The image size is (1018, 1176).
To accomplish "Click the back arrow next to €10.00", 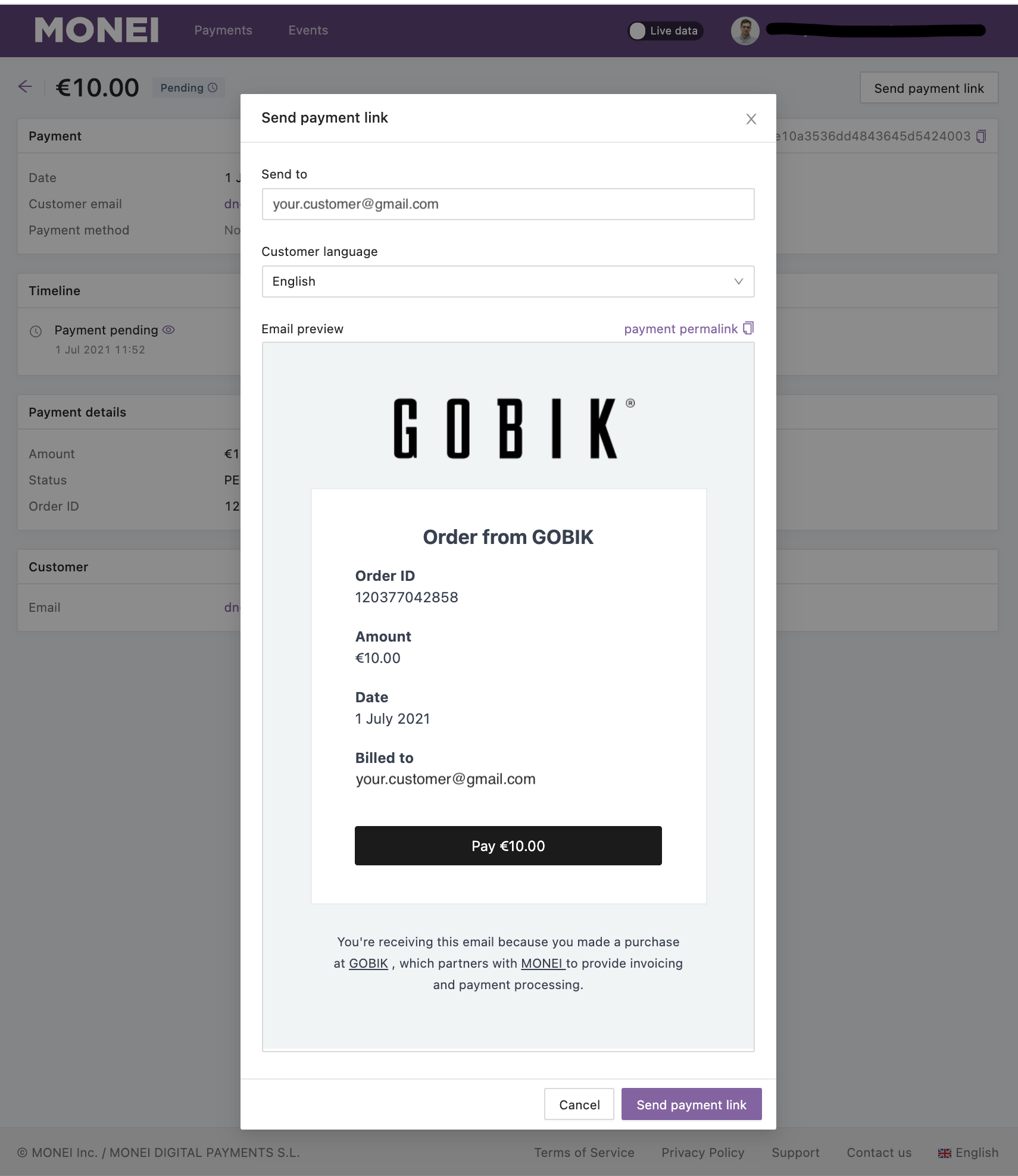I will (25, 87).
